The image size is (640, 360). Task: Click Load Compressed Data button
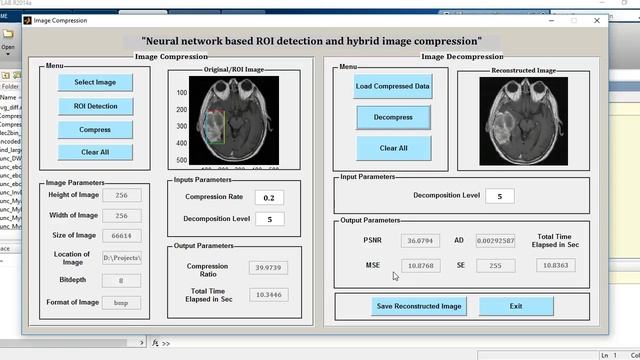[x=393, y=86]
